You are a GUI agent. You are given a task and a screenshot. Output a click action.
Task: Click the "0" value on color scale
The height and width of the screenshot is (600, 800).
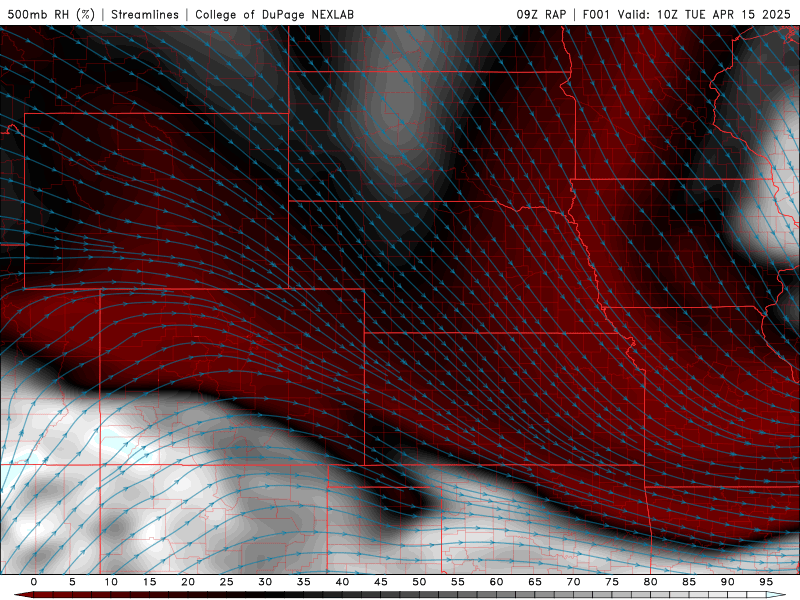click(34, 582)
